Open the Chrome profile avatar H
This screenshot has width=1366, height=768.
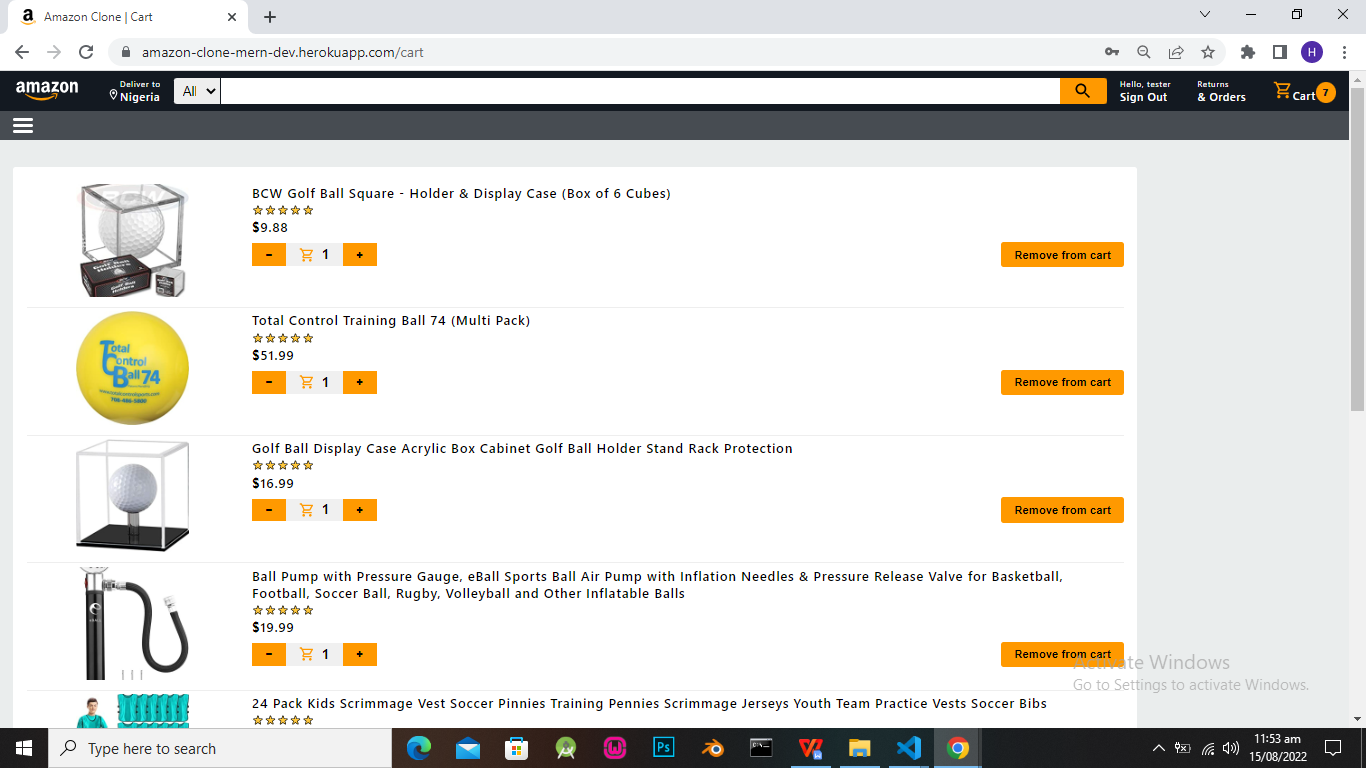1312,52
